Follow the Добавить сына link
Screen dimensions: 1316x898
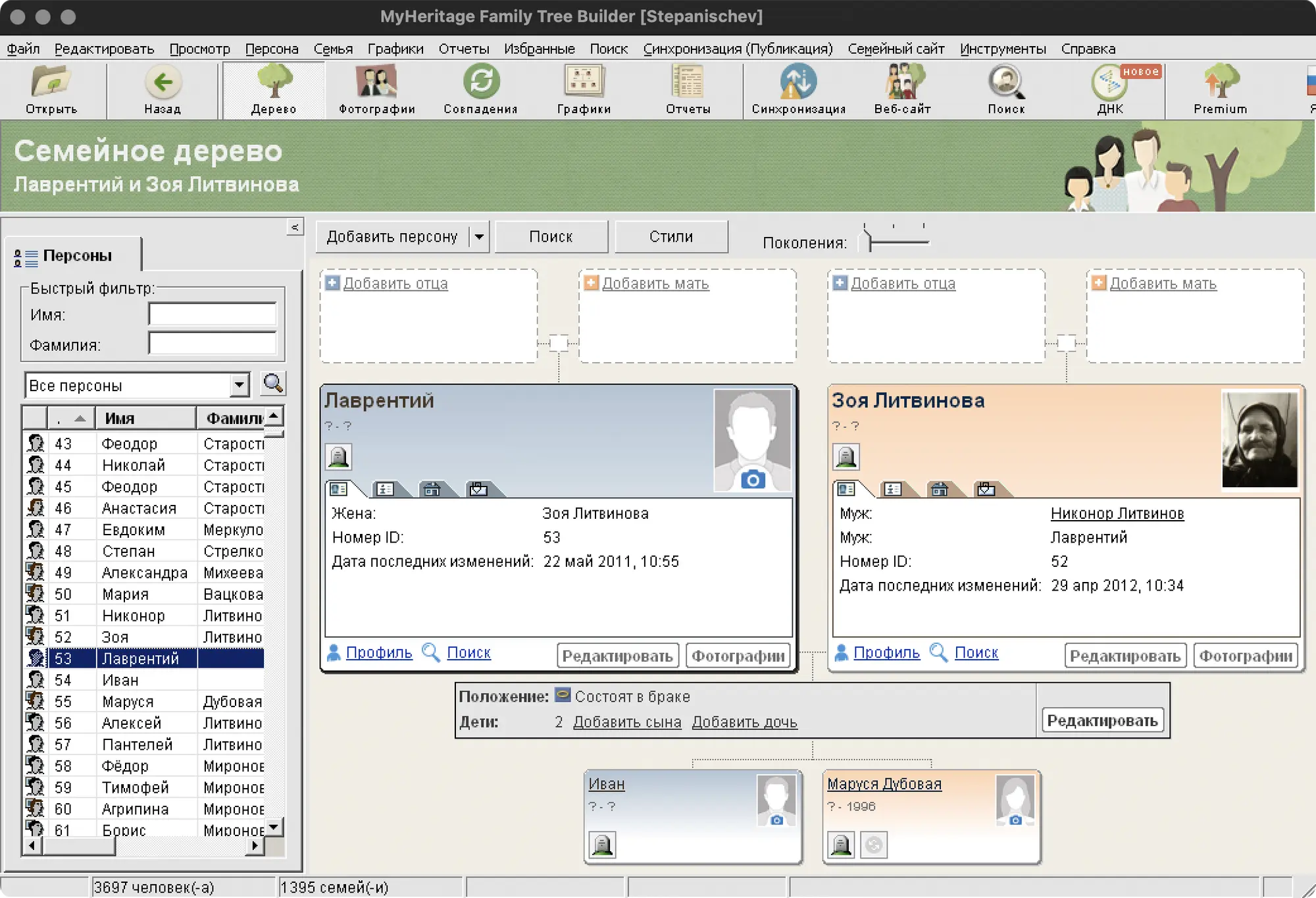[627, 722]
